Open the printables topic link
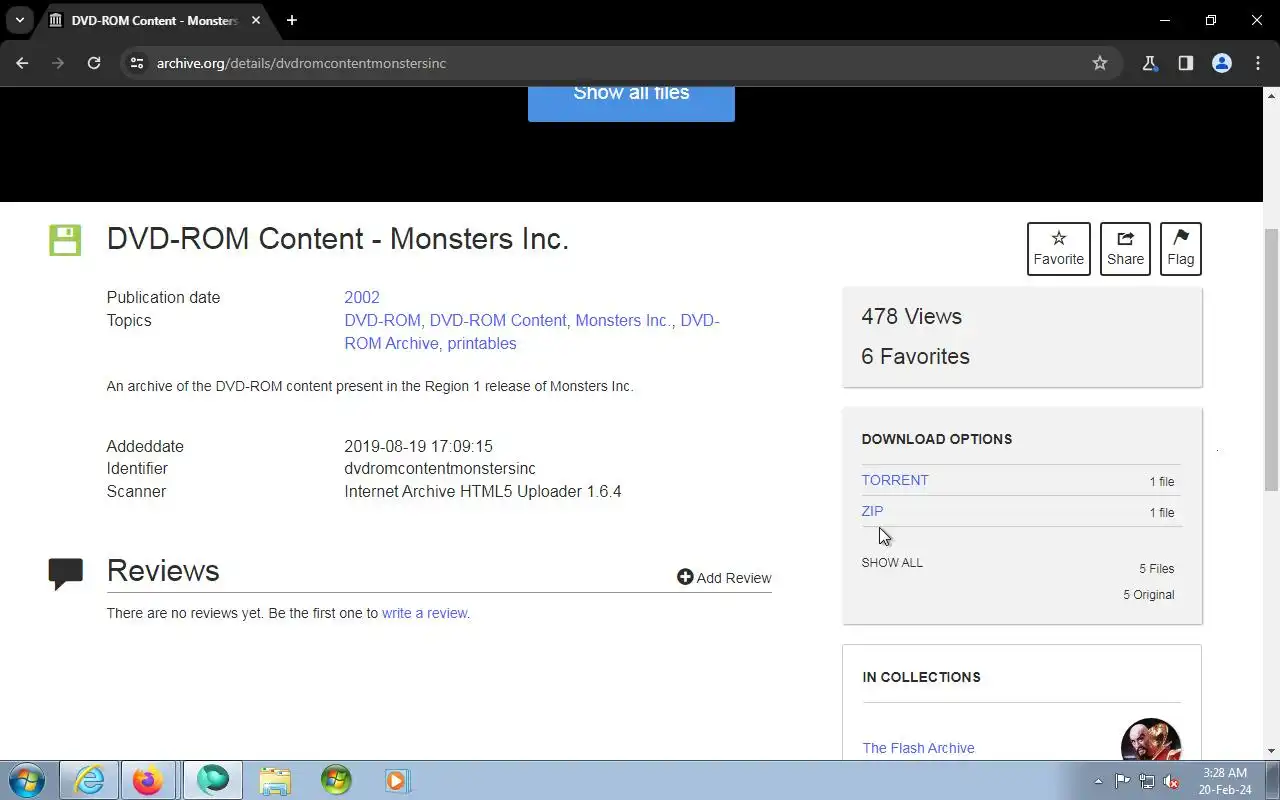The height and width of the screenshot is (800, 1280). pyautogui.click(x=482, y=343)
